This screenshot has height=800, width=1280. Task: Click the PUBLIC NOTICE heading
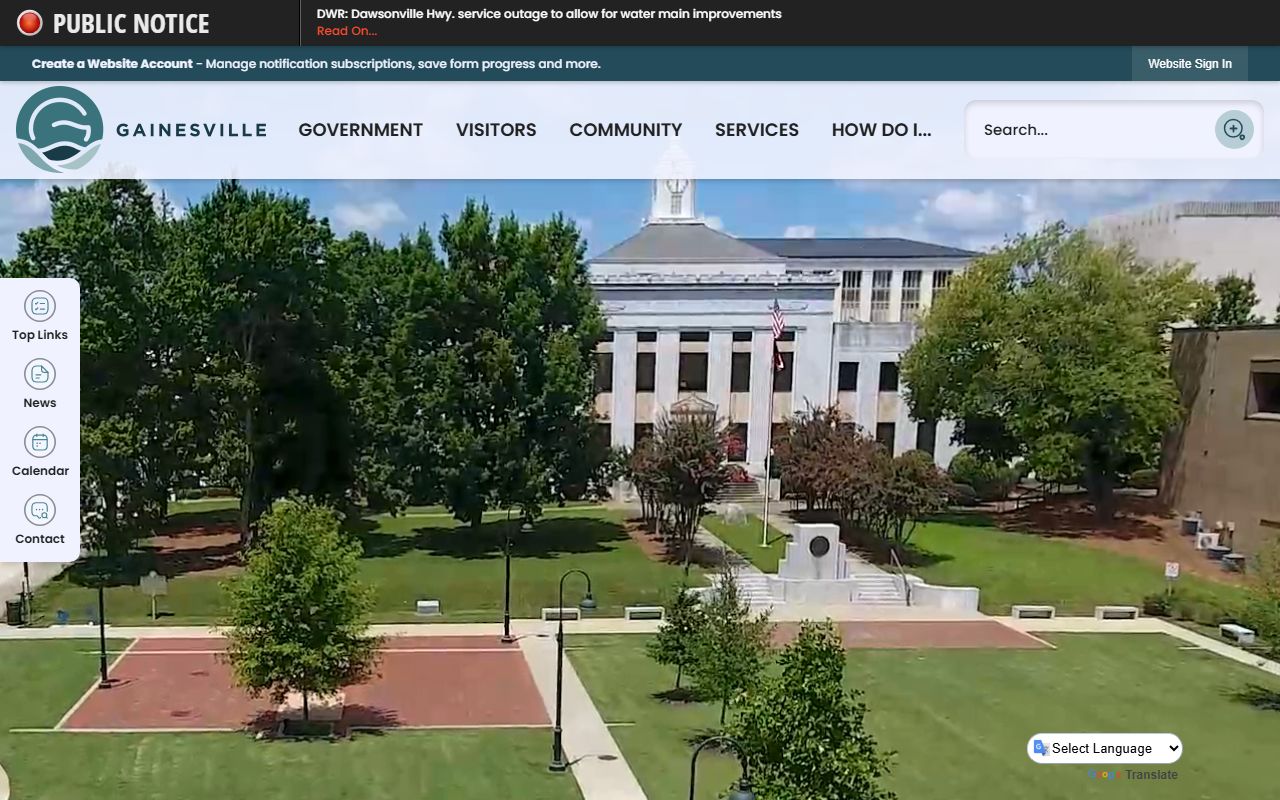(x=131, y=23)
